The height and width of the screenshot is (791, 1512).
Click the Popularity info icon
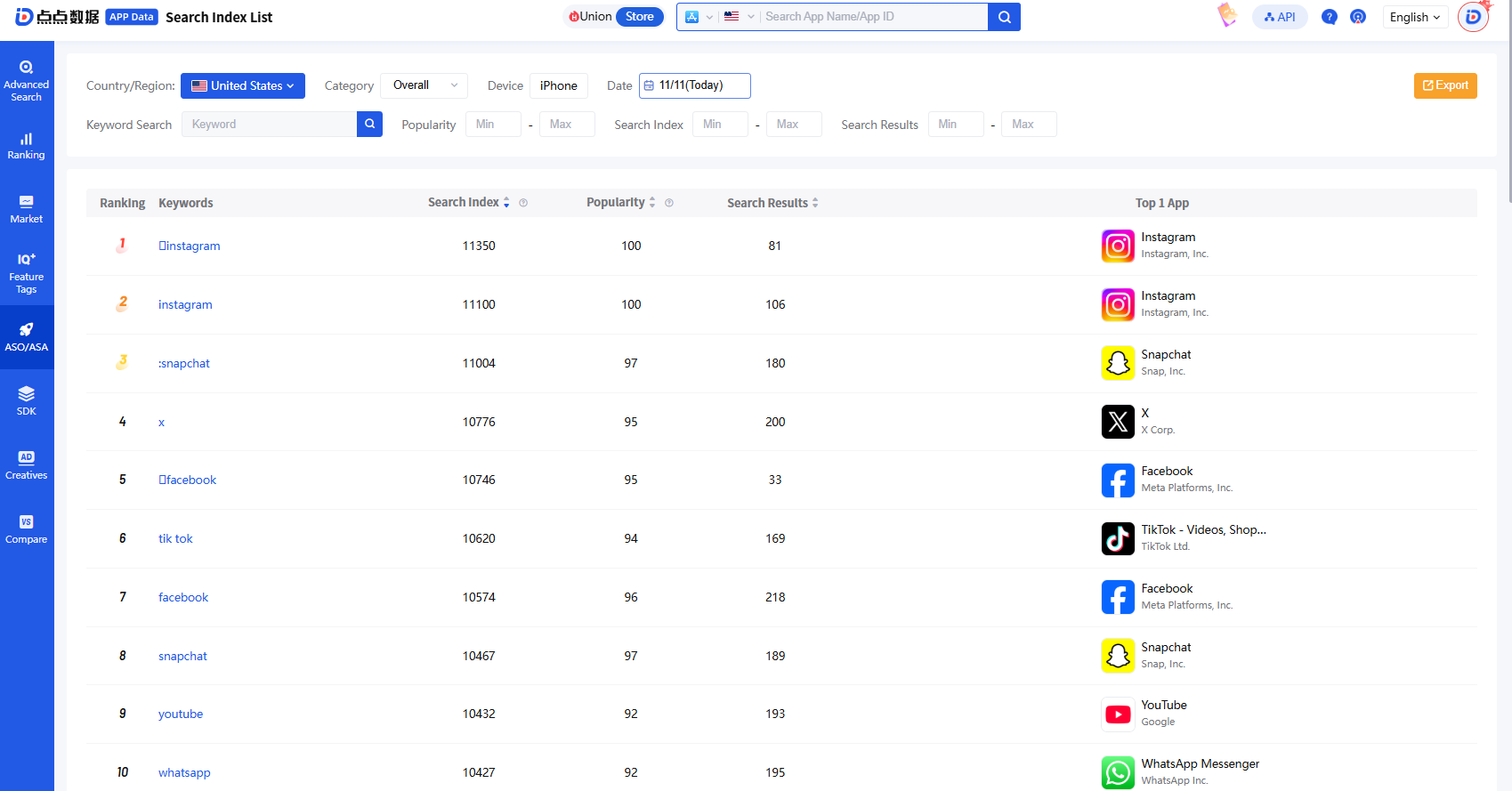669,203
